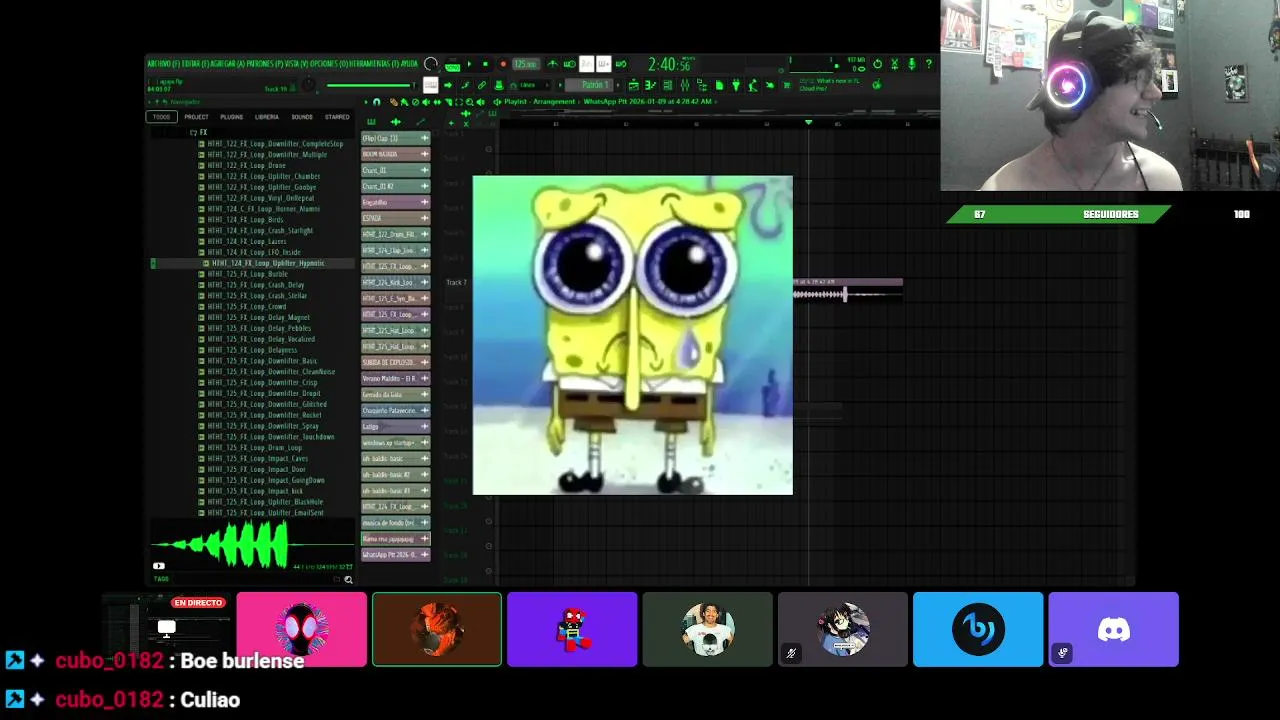1280x720 pixels.
Task: Click the time display 2:40:56
Action: [671, 64]
